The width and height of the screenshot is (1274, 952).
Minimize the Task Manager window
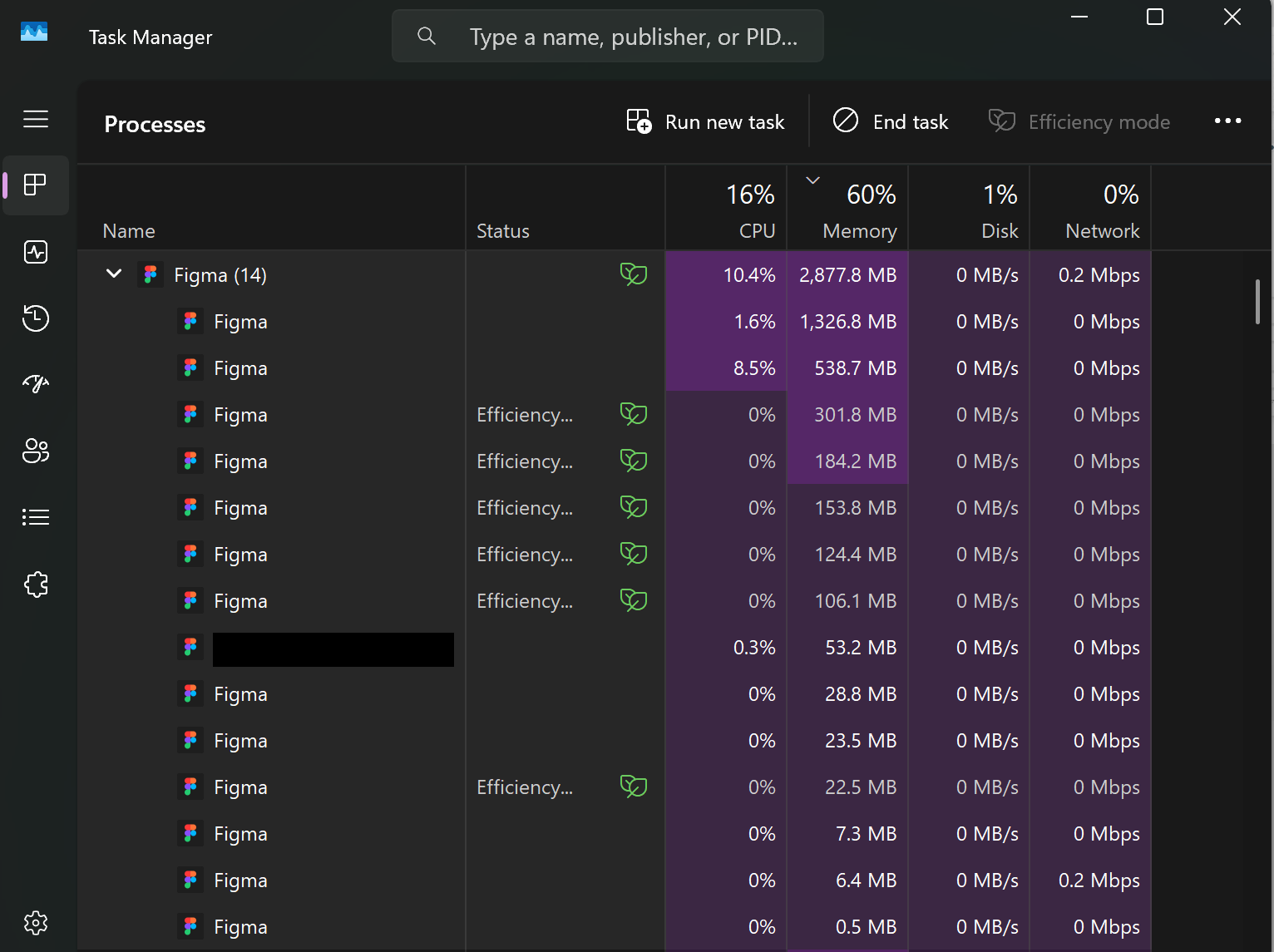(1079, 17)
